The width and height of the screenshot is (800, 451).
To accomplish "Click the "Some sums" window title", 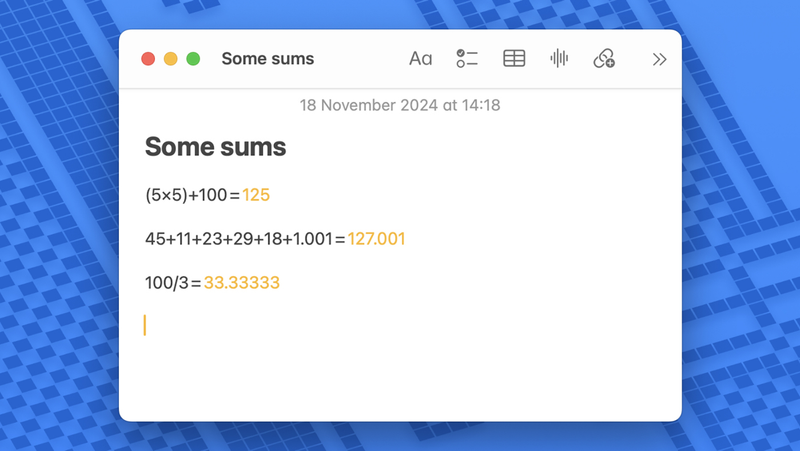I will click(268, 59).
